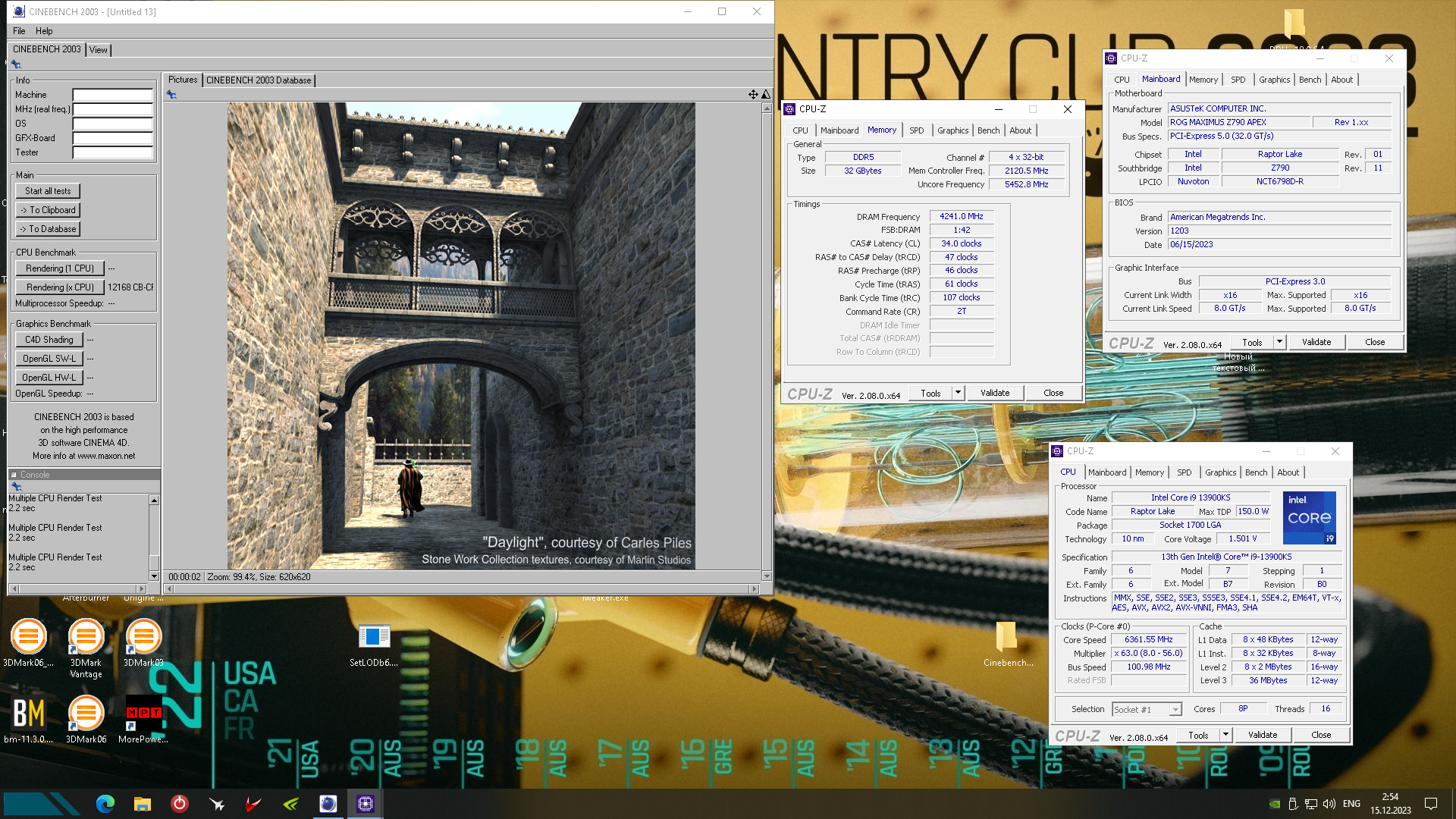Screen dimensions: 1456x819
Task: Open Tools dropdown arrow in CPU tab CPU-Z window
Action: click(1225, 735)
